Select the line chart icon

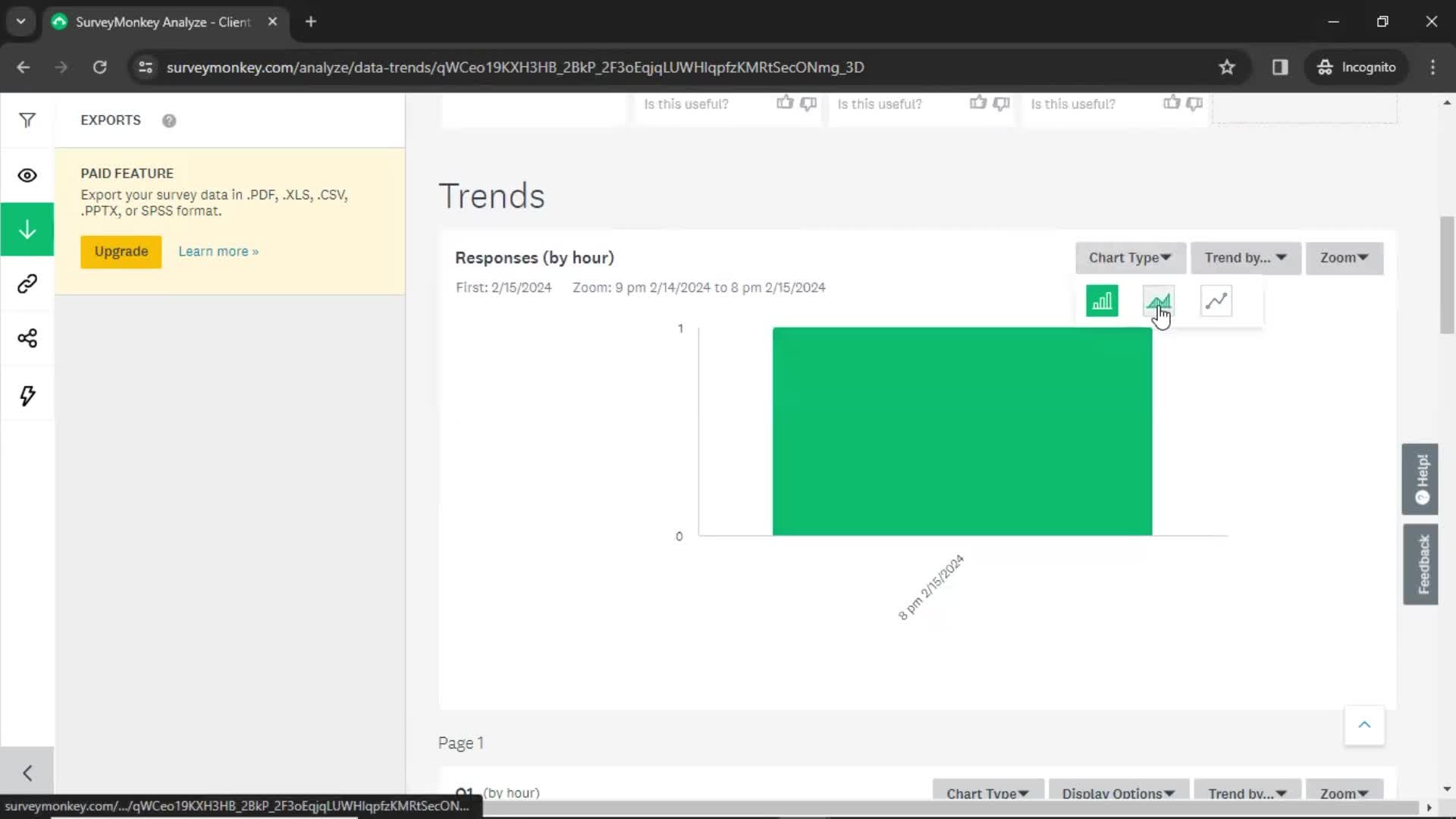pyautogui.click(x=1216, y=301)
